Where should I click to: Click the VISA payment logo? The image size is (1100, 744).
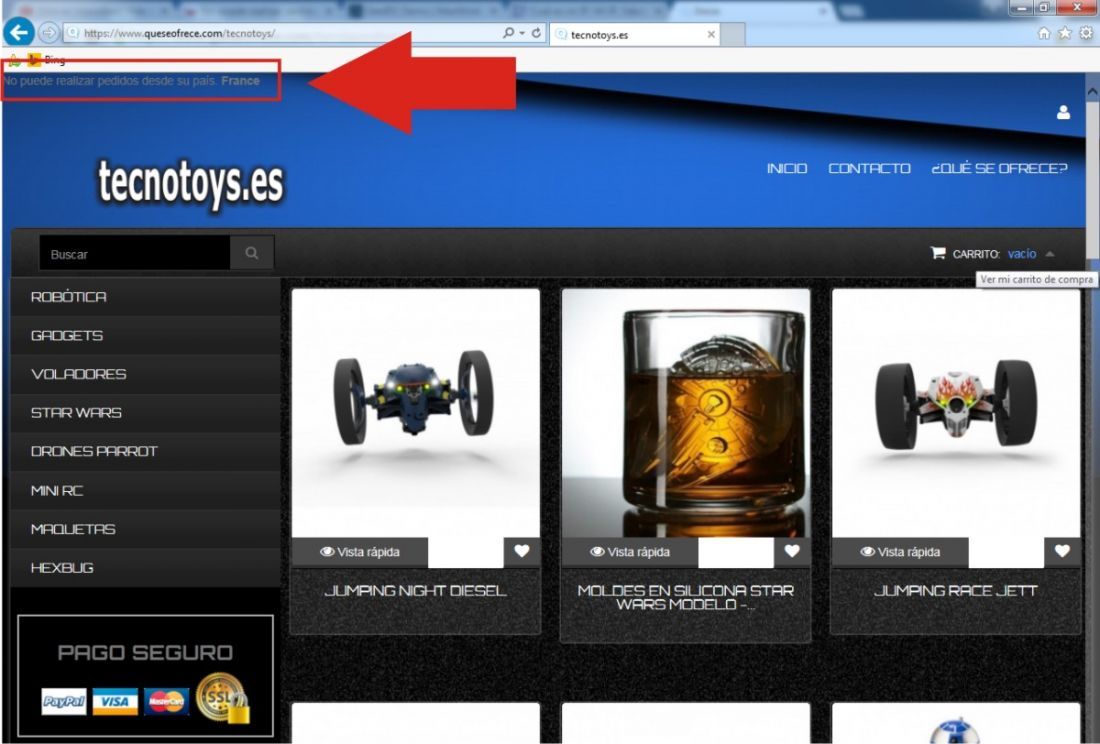[115, 701]
